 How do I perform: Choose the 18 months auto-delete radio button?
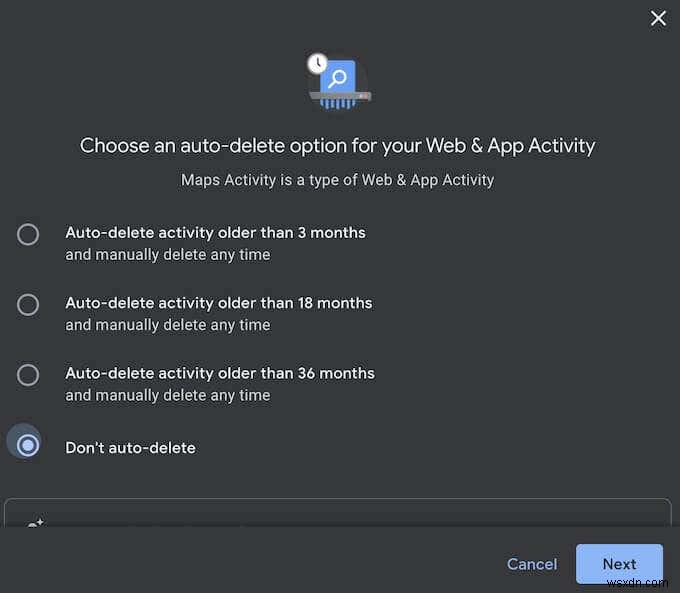28,304
